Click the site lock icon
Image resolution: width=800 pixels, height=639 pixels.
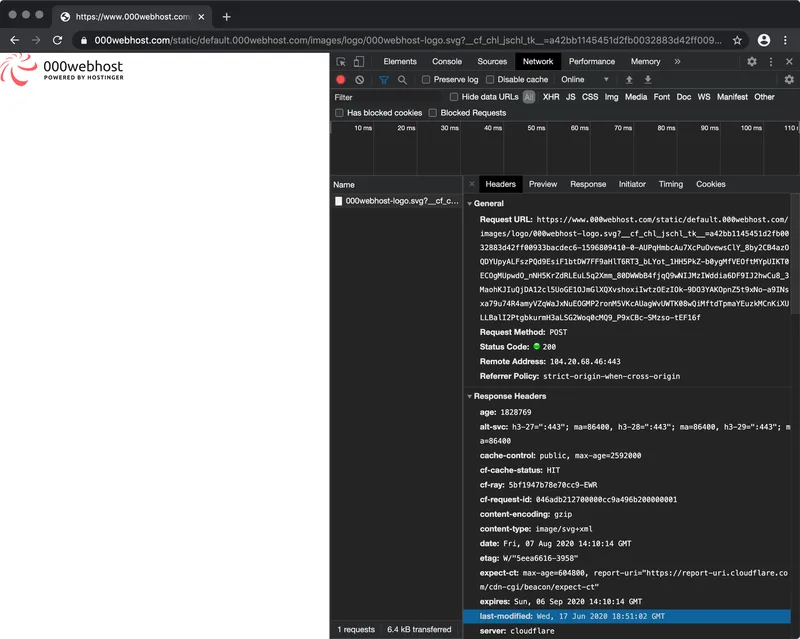coord(84,40)
